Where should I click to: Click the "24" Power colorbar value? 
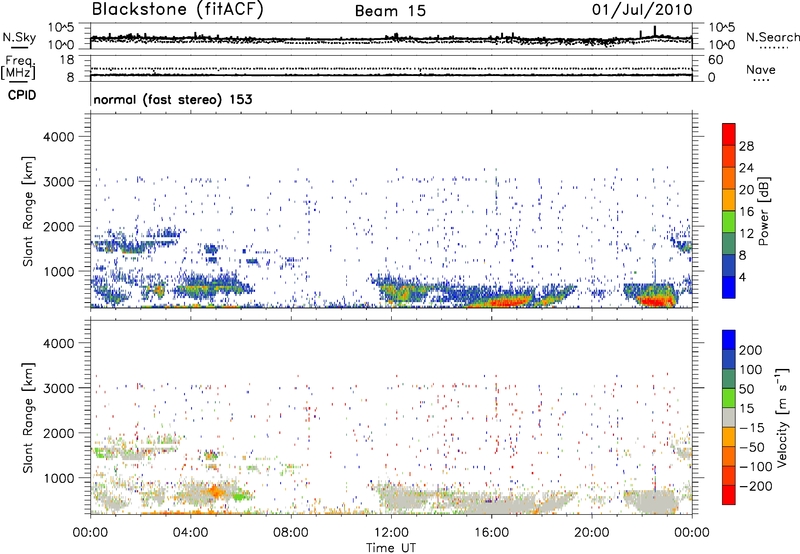[x=746, y=168]
